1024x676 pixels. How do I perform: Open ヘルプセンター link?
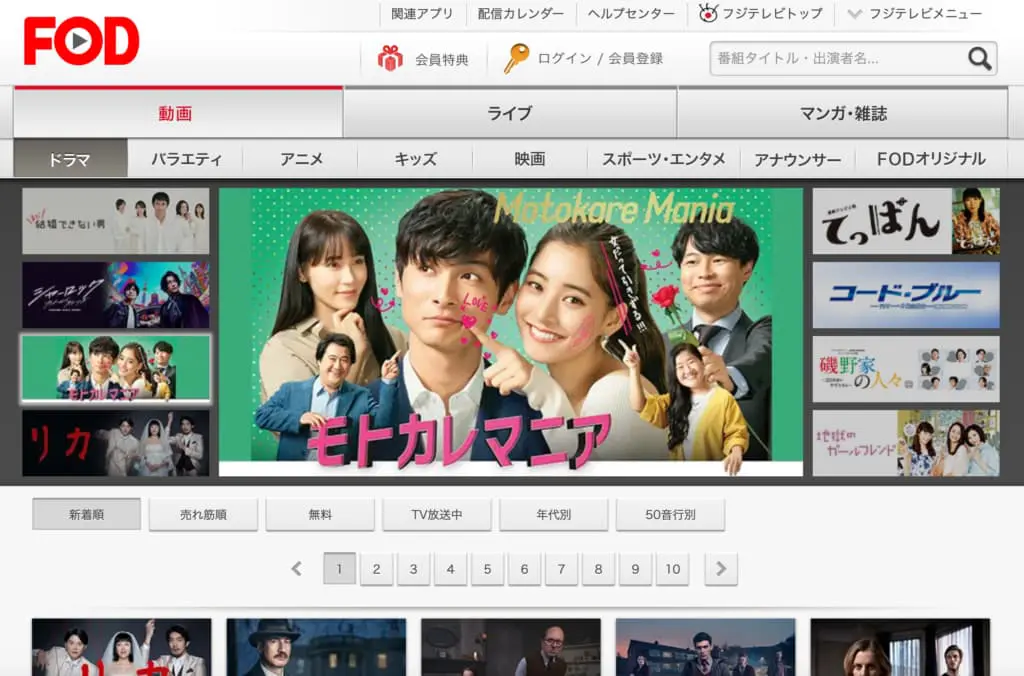click(631, 14)
